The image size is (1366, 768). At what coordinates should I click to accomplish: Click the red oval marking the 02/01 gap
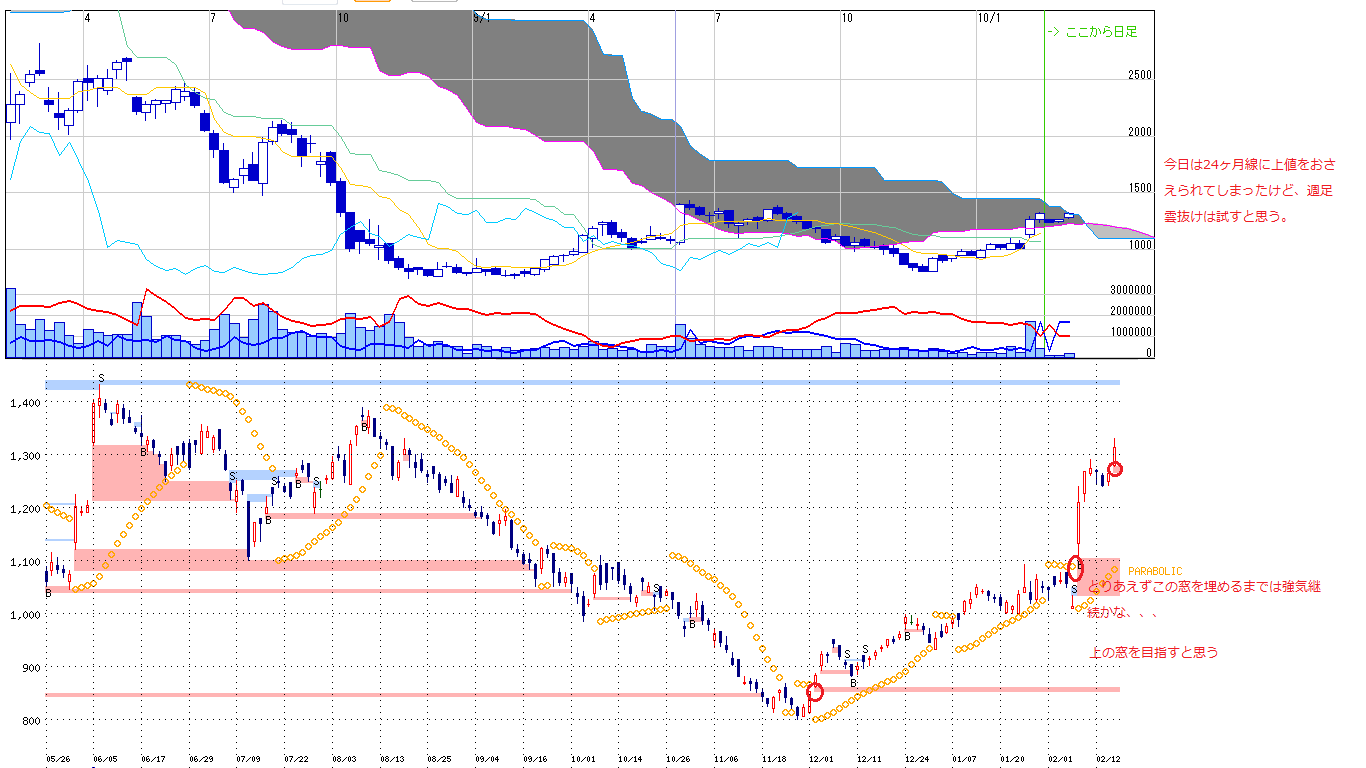[x=1076, y=569]
